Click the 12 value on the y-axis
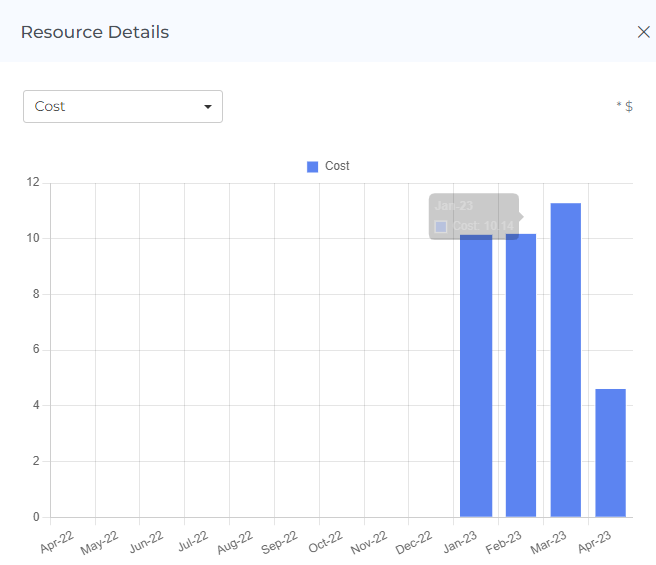 click(x=33, y=183)
